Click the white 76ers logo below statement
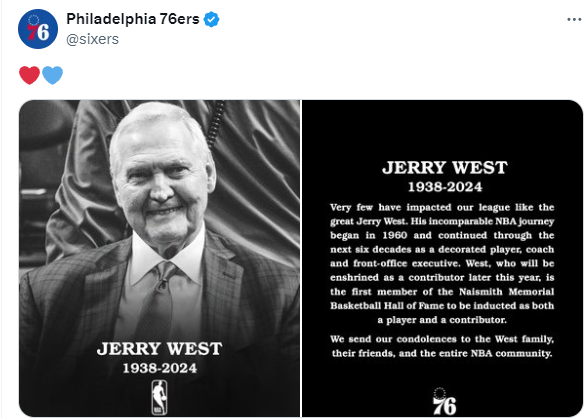Screen dimensions: 585x419 (x=444, y=402)
